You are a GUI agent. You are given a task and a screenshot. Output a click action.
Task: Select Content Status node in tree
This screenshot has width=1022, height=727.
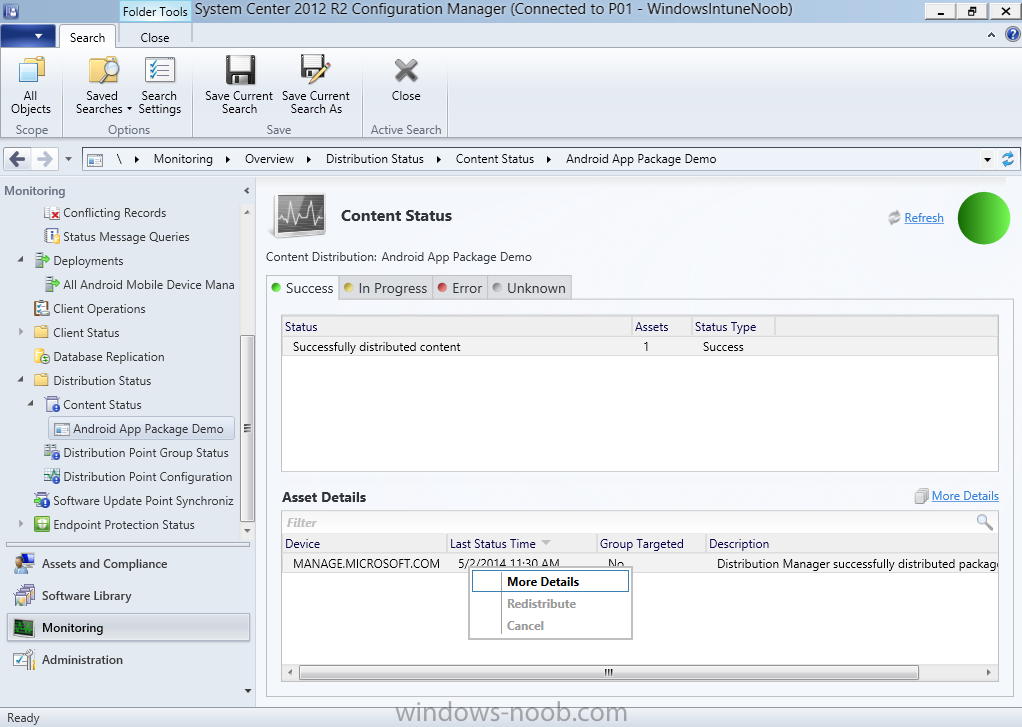[102, 405]
